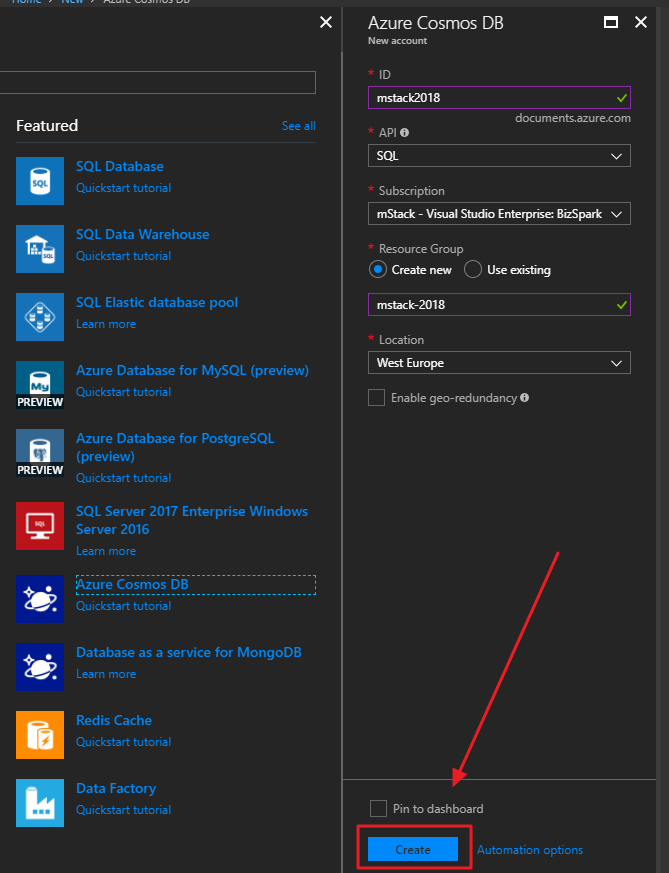Click the Azure Database for MySQL preview icon
This screenshot has height=873, width=669.
40,385
